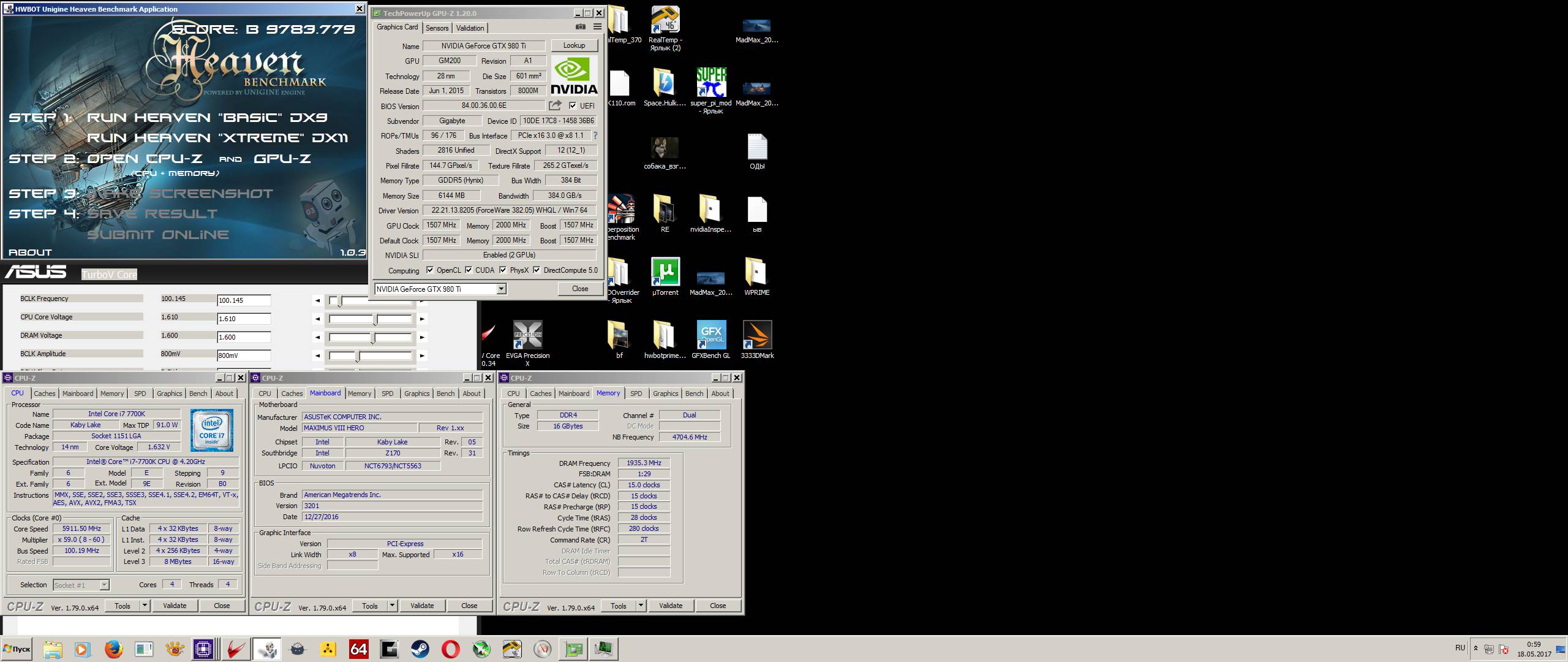
Task: Toggle the UEFI checkbox in GPU-Z
Action: click(573, 105)
